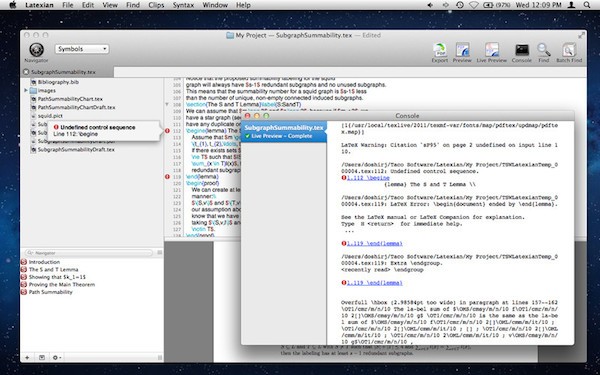Image resolution: width=600 pixels, height=375 pixels.
Task: Open the Apple menu
Action: 13,5
